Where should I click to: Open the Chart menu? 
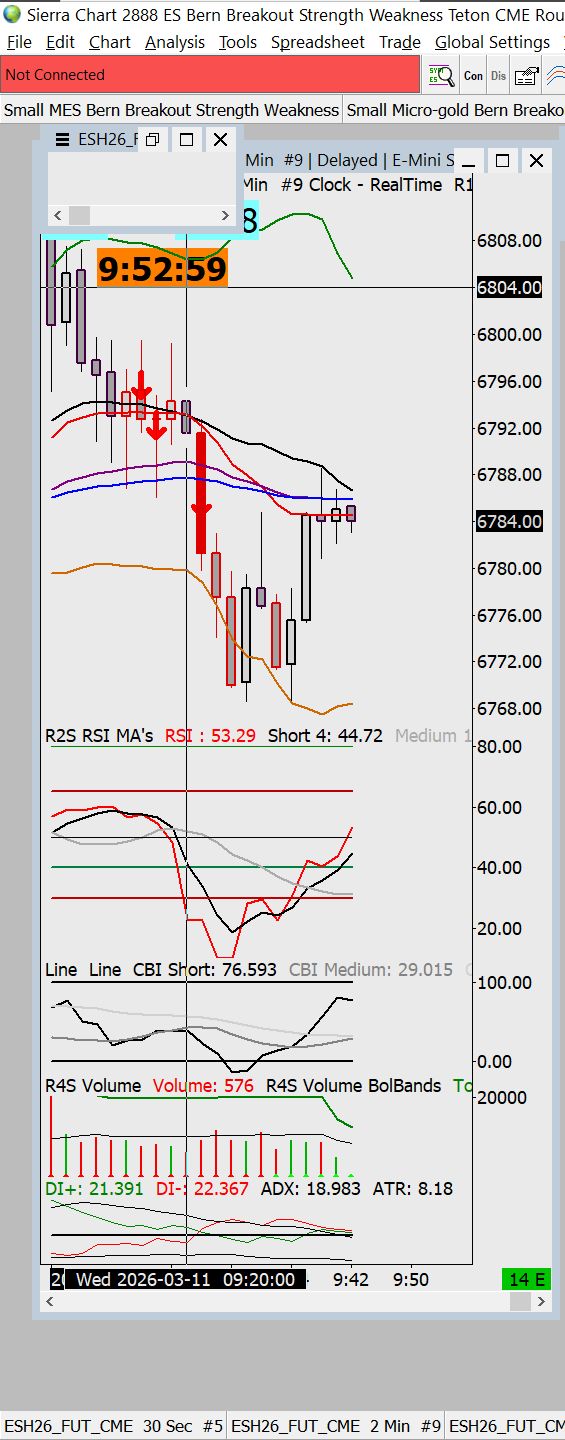110,42
